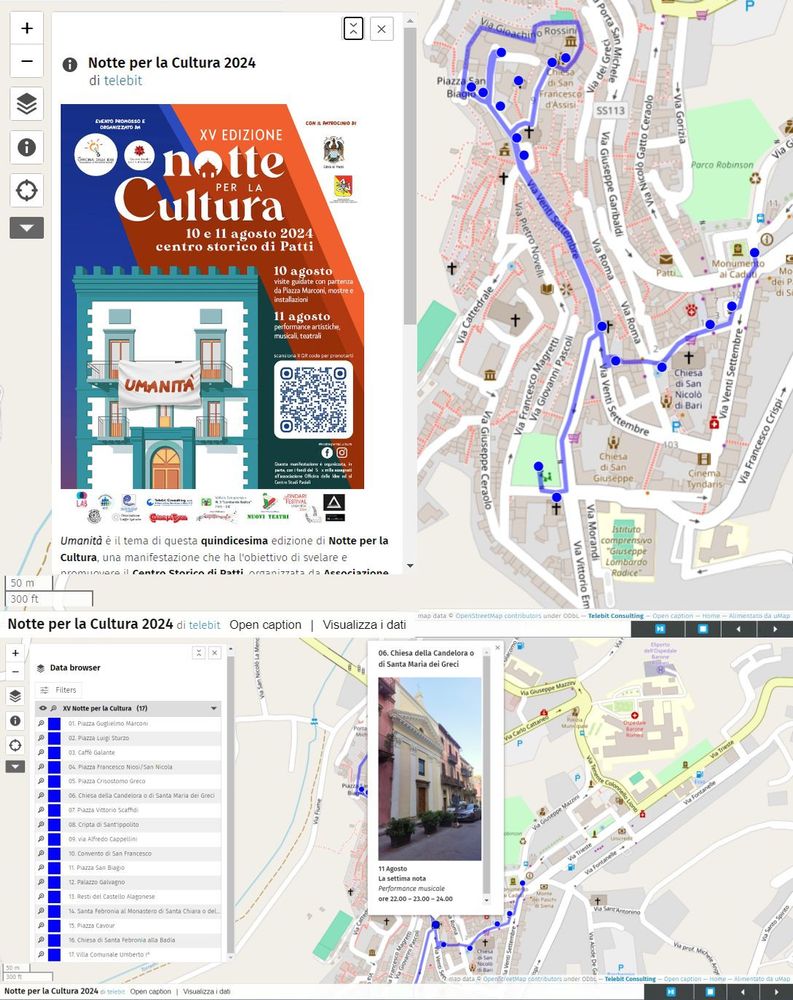Close the Chiesa della Candelora popup

(498, 648)
